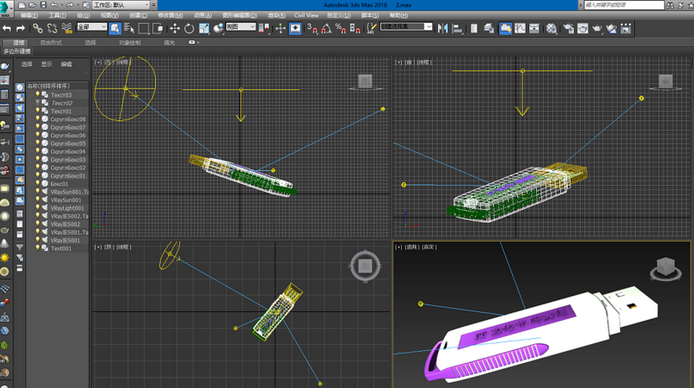
Task: Open the 修改器 menu
Action: pyautogui.click(x=170, y=15)
